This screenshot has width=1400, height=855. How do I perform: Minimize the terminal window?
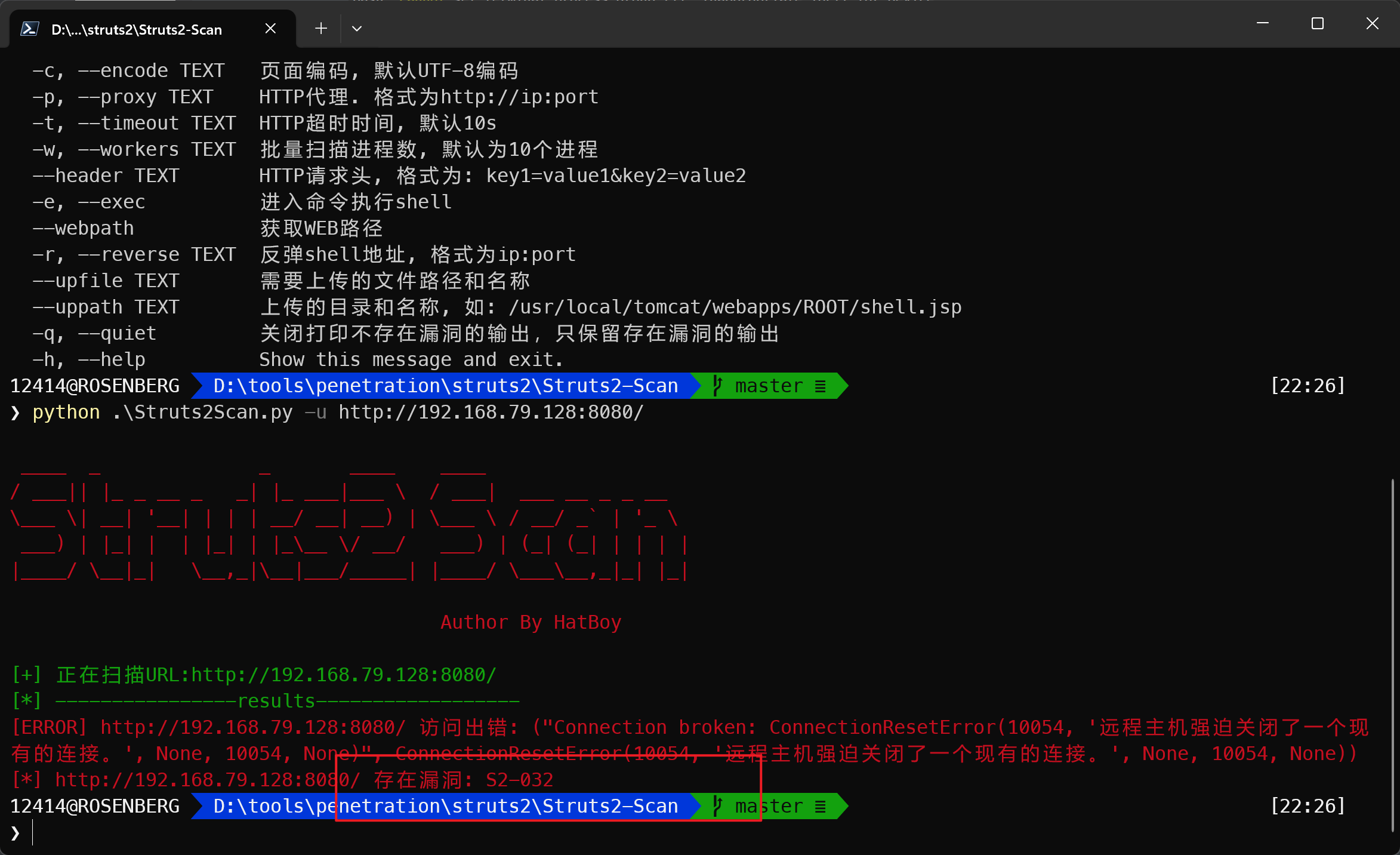tap(1263, 24)
